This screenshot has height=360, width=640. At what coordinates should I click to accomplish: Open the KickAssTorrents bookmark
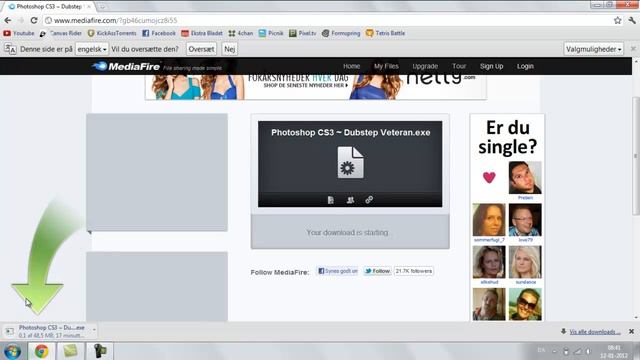pos(112,33)
